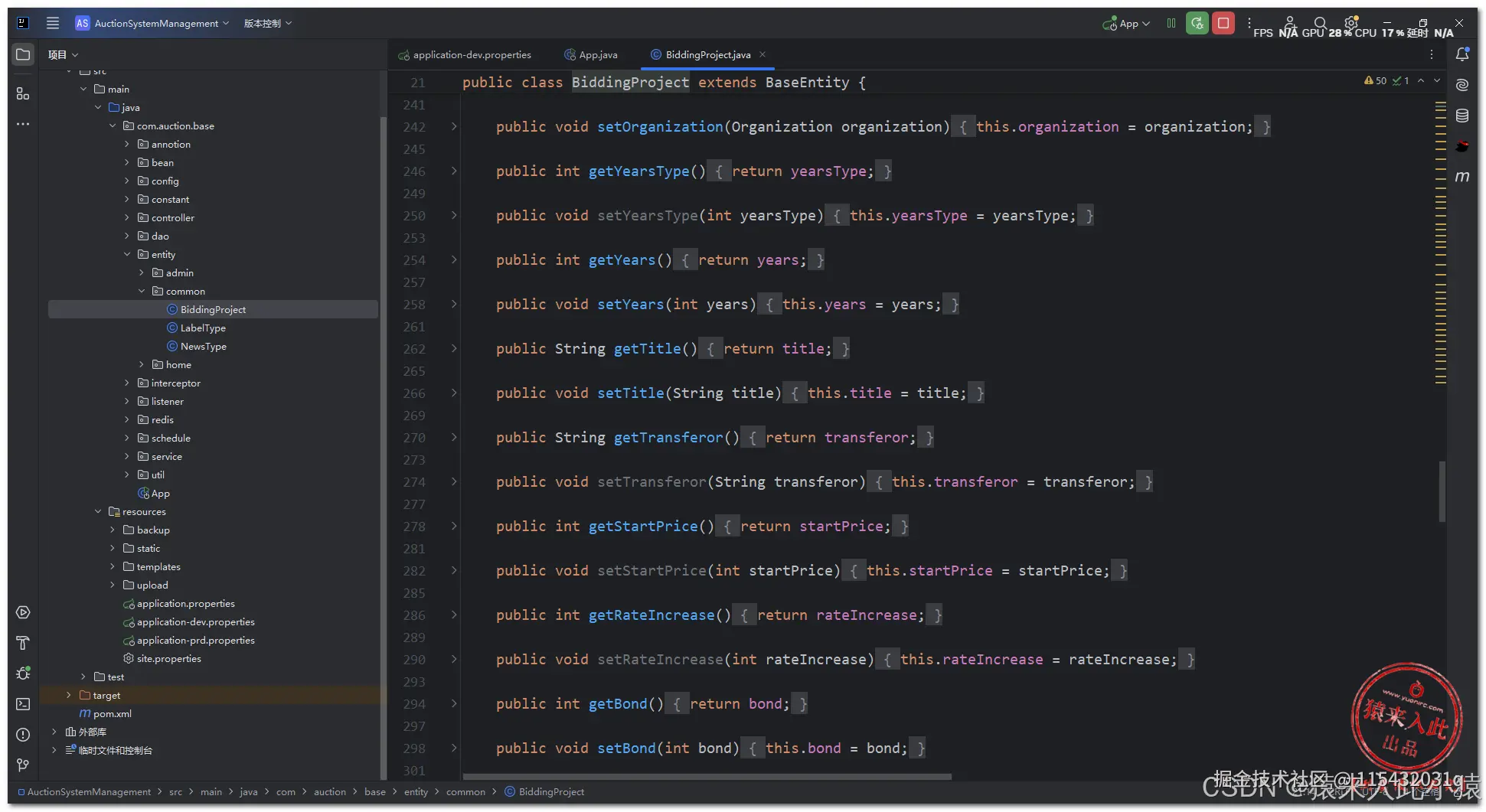Open the Database tool window

point(1462,116)
